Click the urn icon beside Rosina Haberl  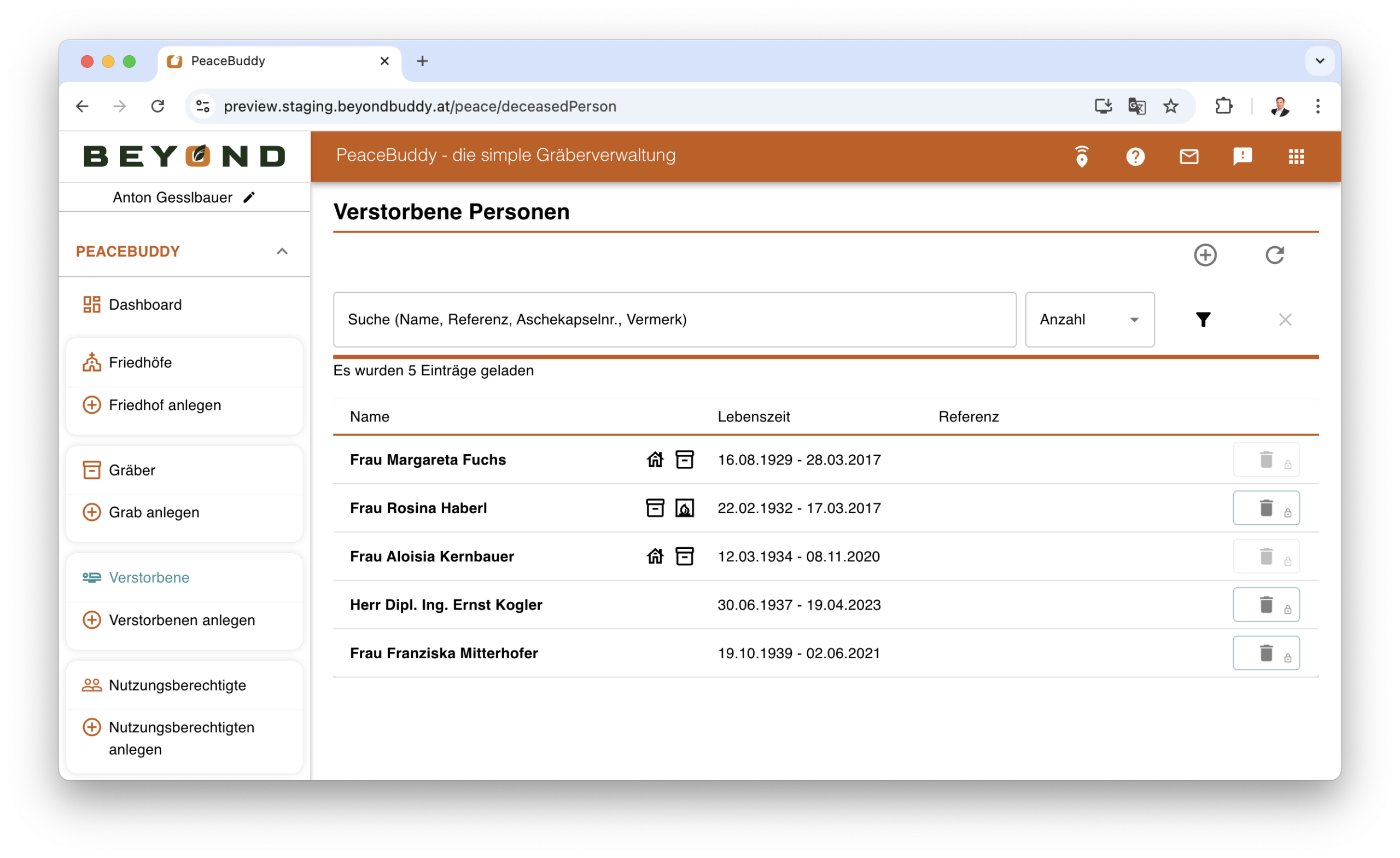685,508
